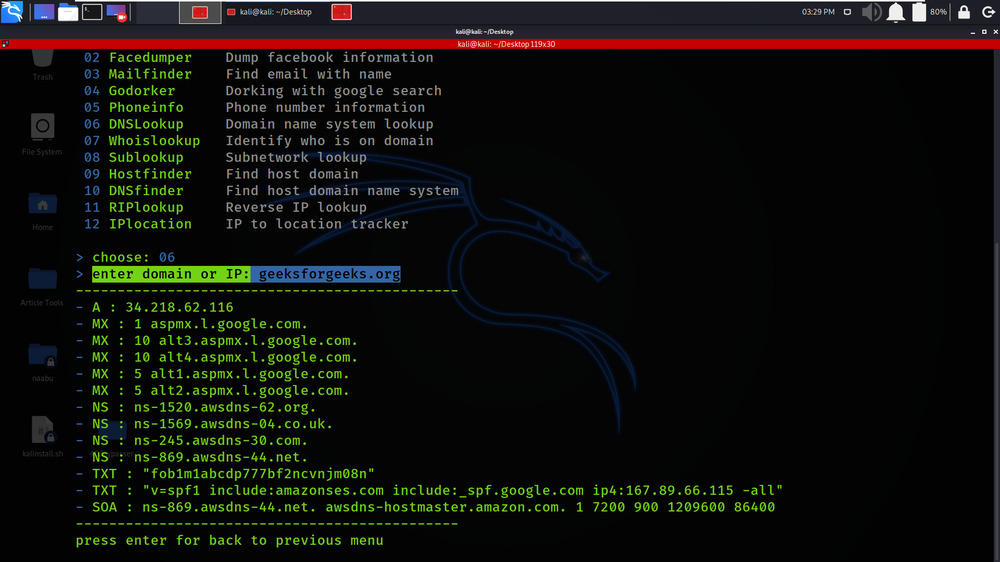Switch to red terminal button right of title
Viewport: 1000px width, 562px height.
[342, 12]
